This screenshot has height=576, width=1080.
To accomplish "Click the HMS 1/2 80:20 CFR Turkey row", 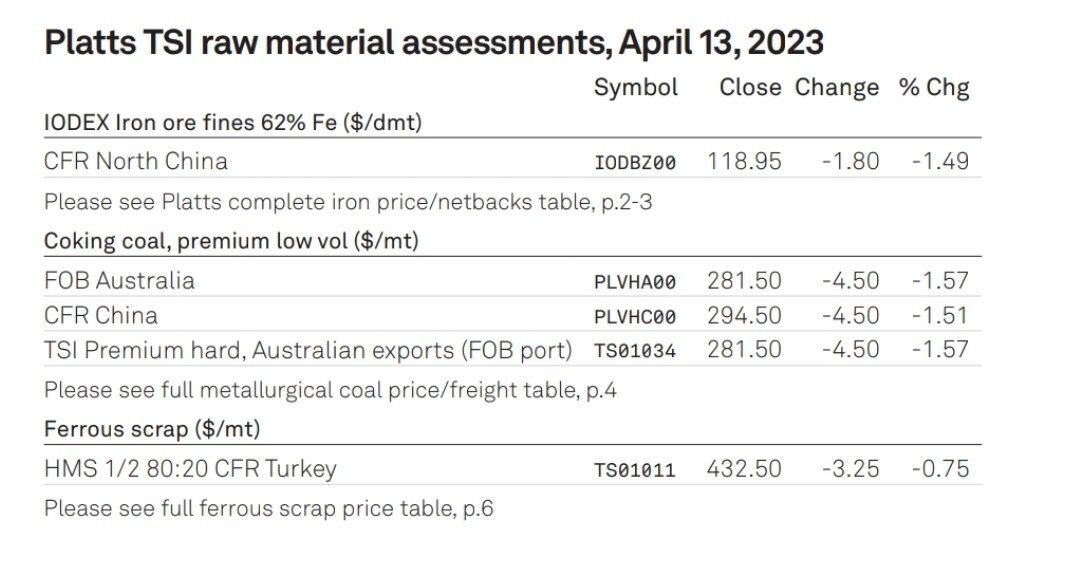I will click(x=512, y=469).
